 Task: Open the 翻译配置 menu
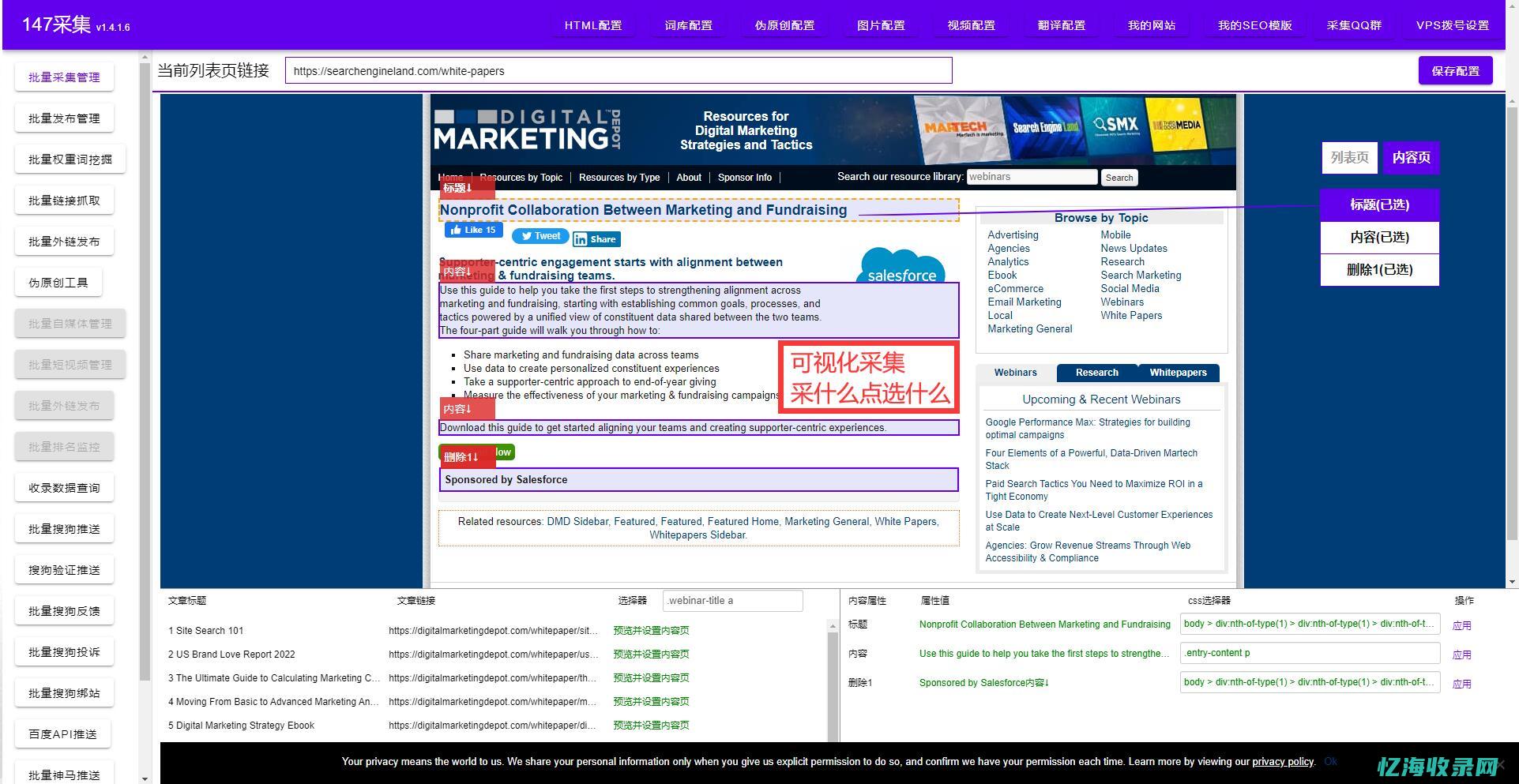click(1061, 25)
